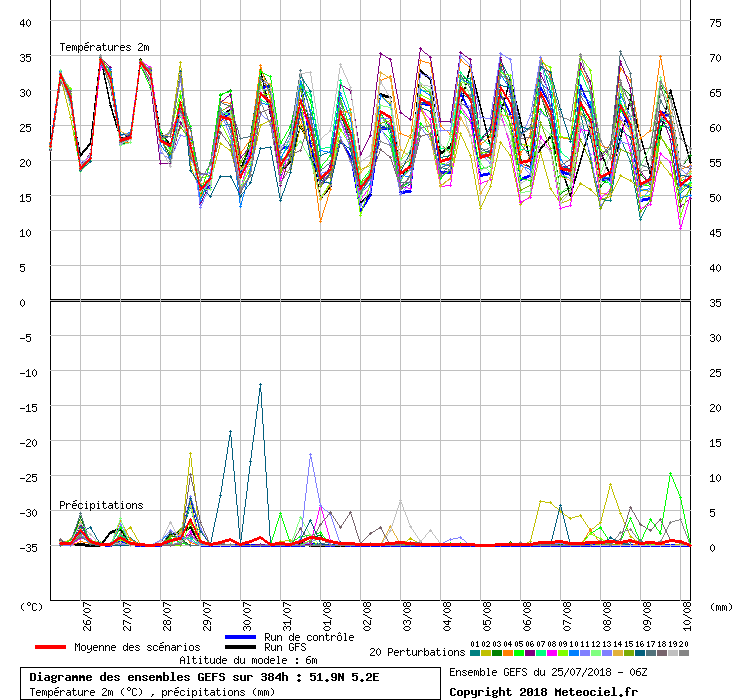Click the 30/07 date label
The image size is (740, 700).
247,616
